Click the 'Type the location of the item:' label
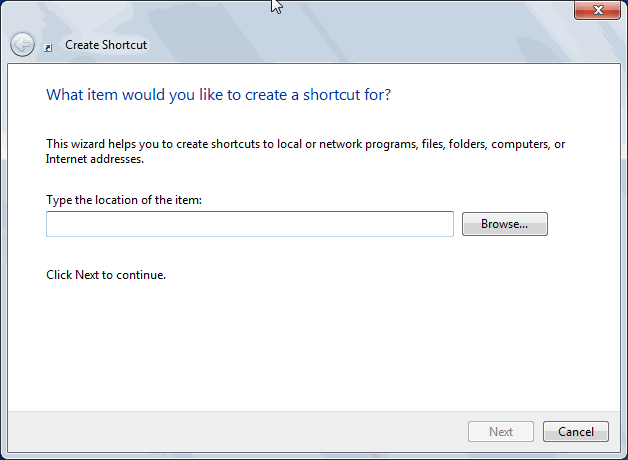This screenshot has height=460, width=628. coord(124,200)
